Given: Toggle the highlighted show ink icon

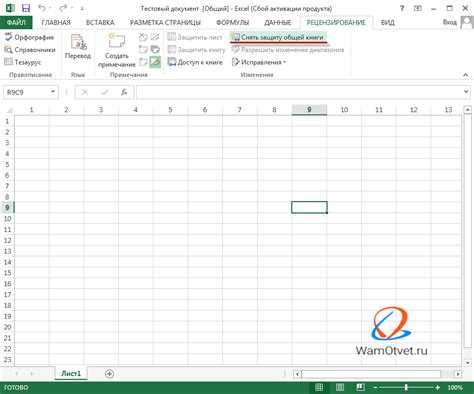Looking at the screenshot, I should (x=155, y=62).
